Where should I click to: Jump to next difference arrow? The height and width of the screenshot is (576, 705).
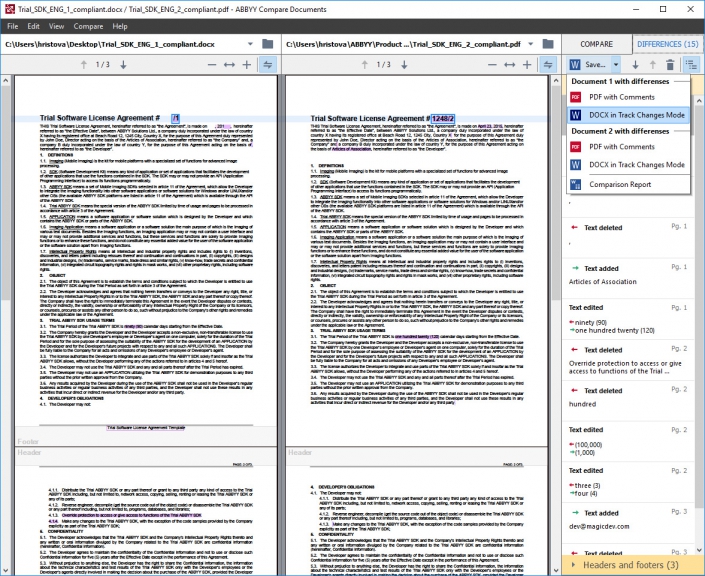[x=635, y=65]
